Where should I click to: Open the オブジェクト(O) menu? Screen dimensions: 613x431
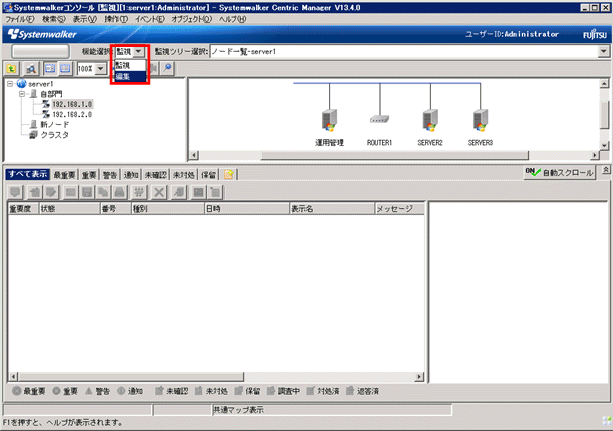tap(192, 19)
